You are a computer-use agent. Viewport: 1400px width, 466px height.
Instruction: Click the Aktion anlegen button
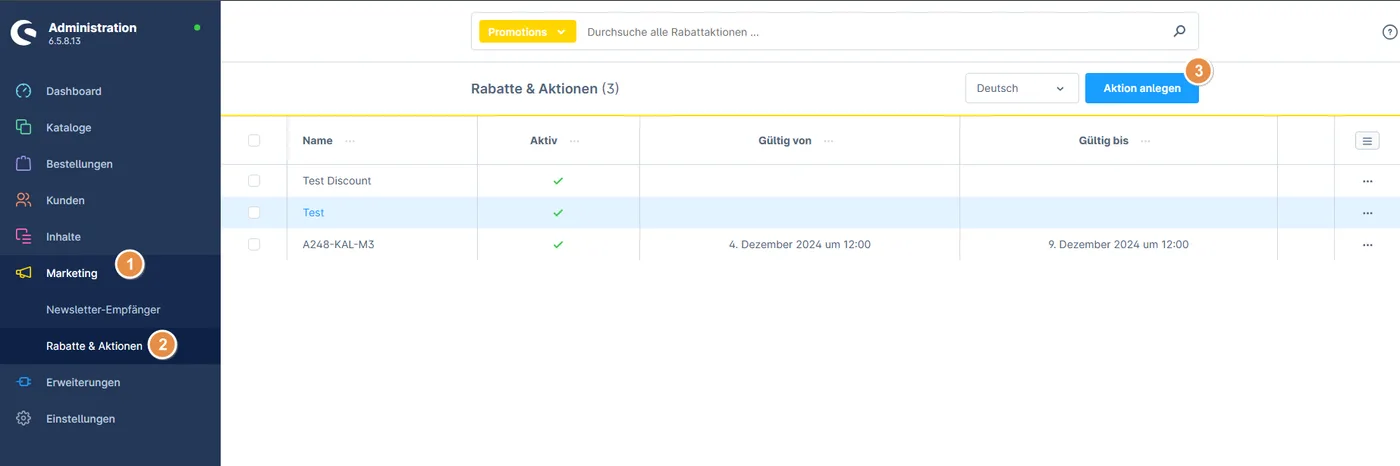[1142, 88]
